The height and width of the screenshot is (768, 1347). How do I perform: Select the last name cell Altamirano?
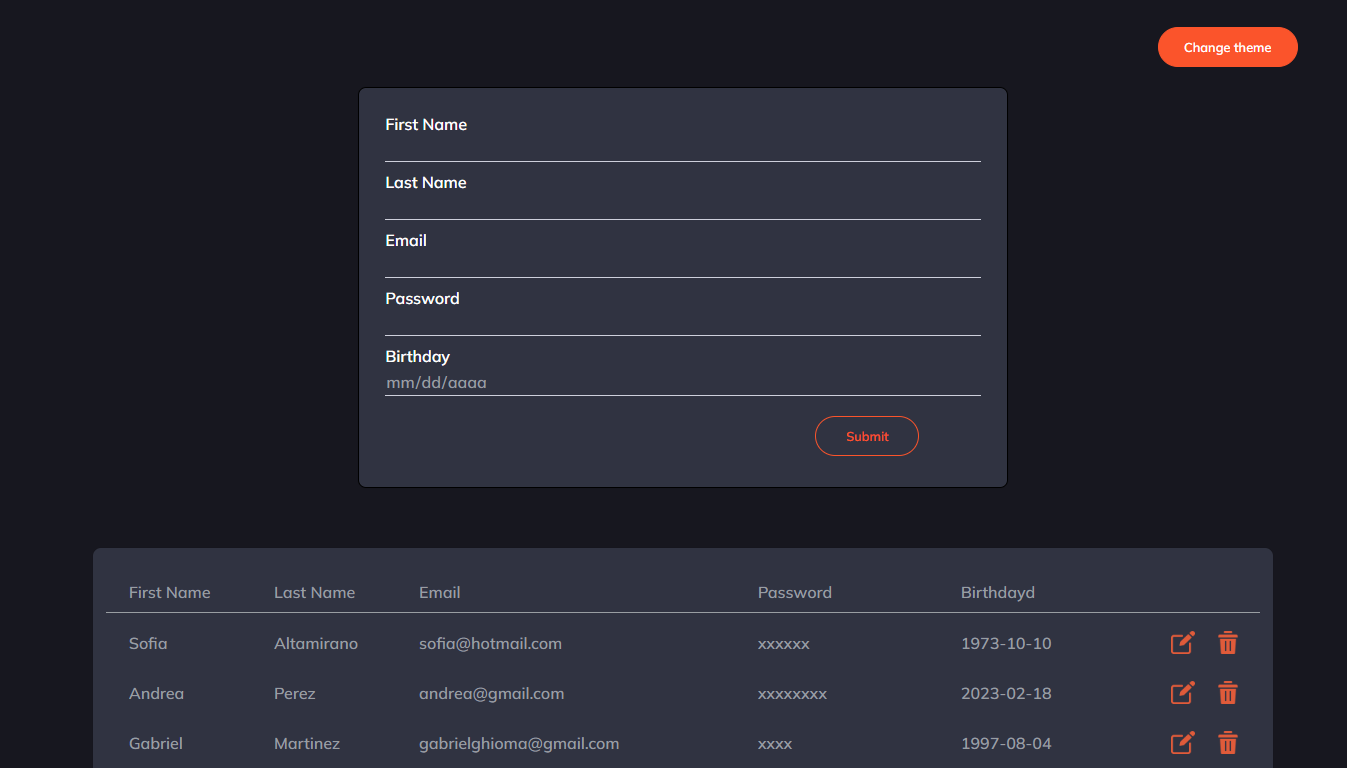tap(316, 643)
